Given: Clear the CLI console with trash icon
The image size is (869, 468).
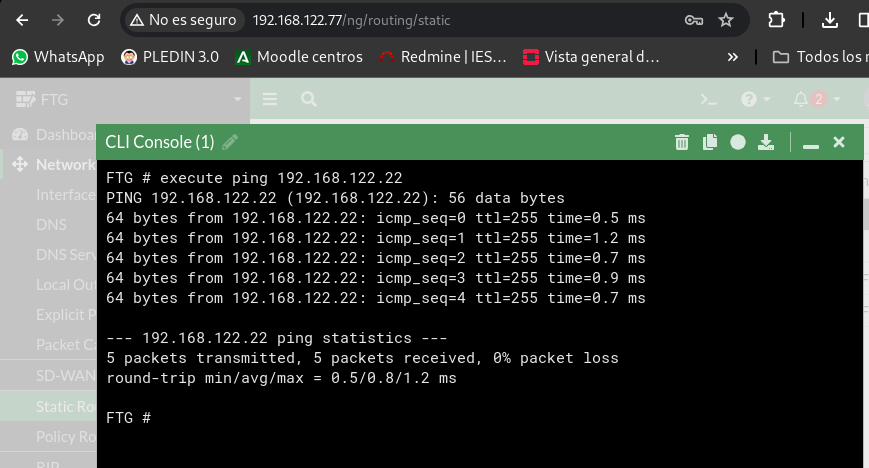Looking at the screenshot, I should coord(682,143).
